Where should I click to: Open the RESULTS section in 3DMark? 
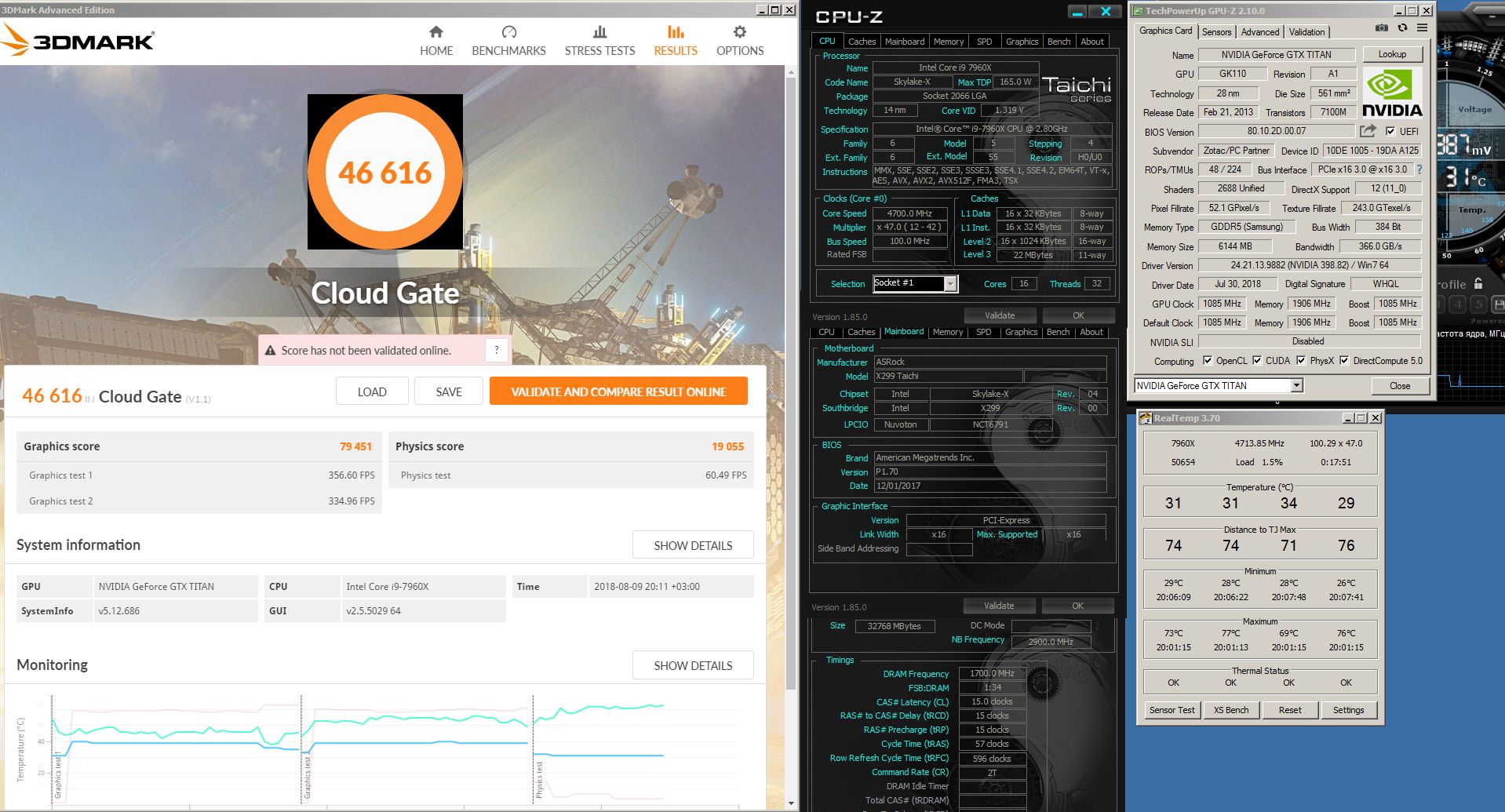(x=676, y=42)
